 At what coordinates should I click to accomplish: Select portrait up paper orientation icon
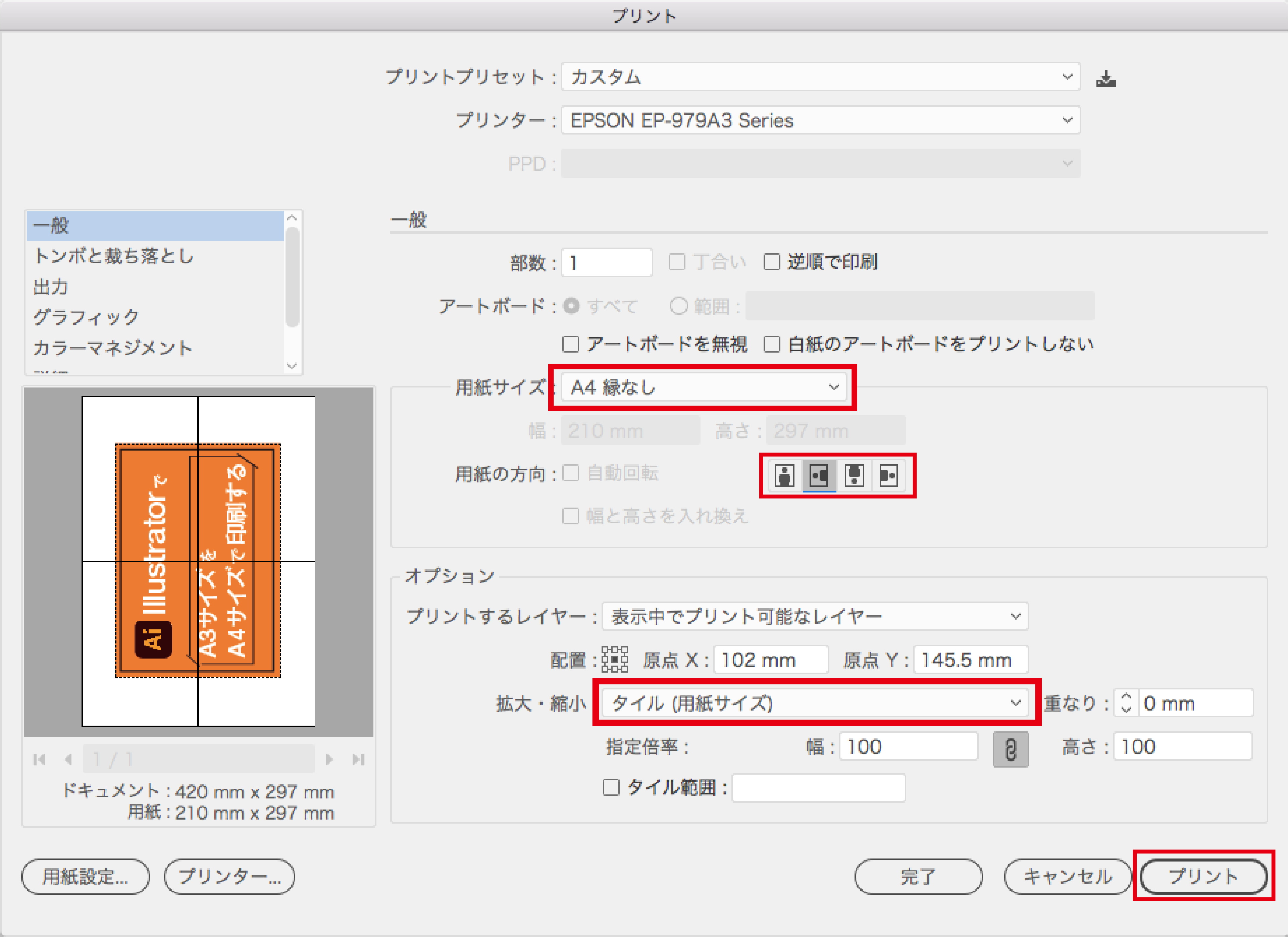pos(784,475)
